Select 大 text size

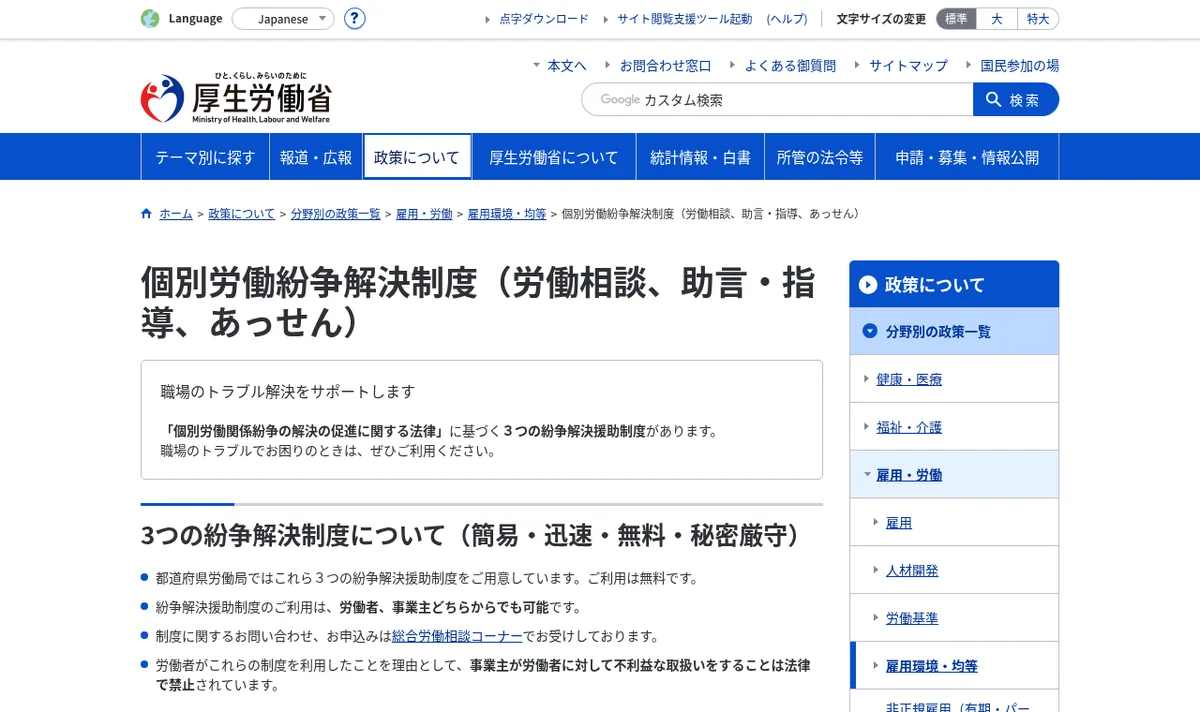tap(997, 19)
